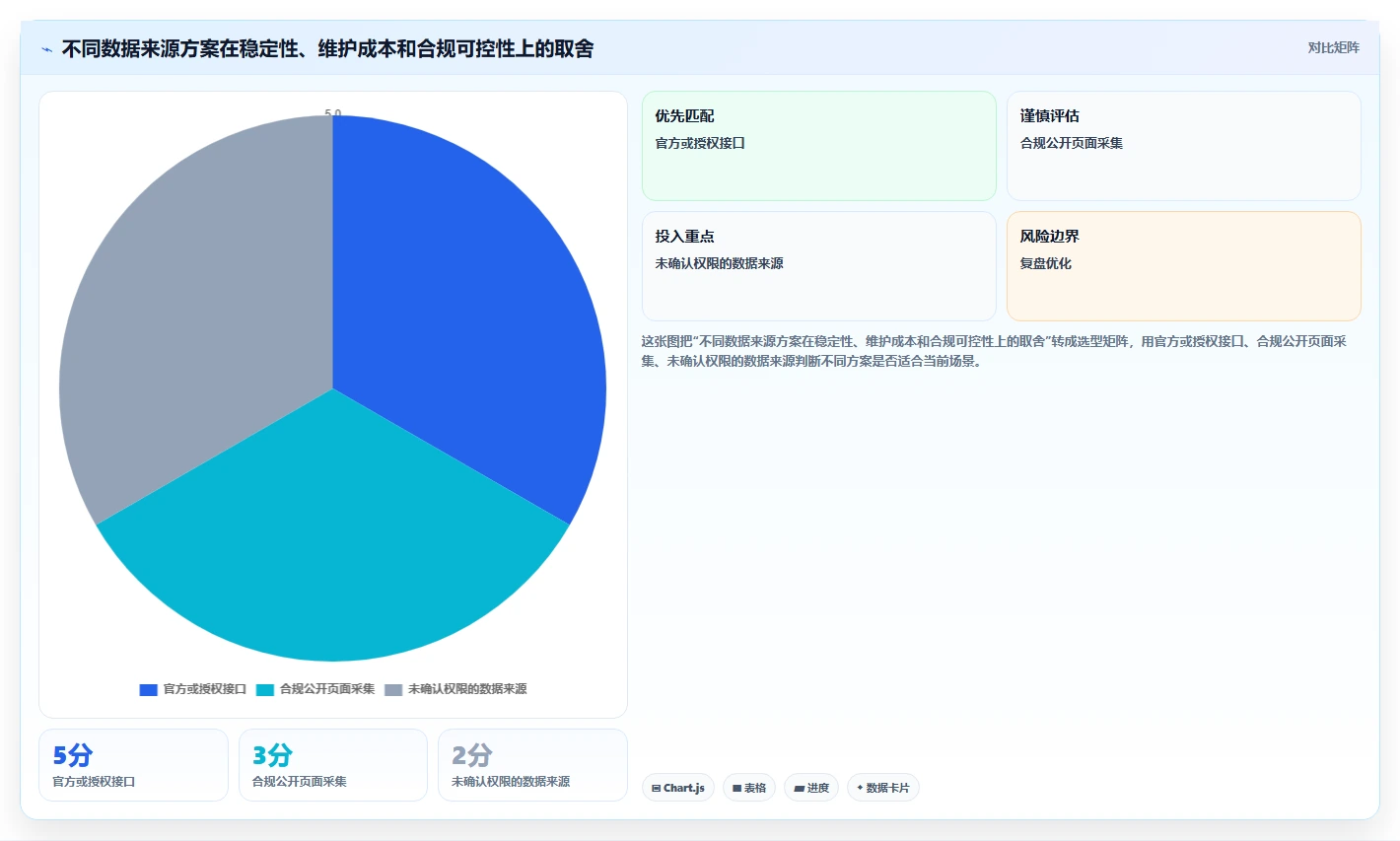Click the 合规公开页面采集 legend label

[x=327, y=689]
